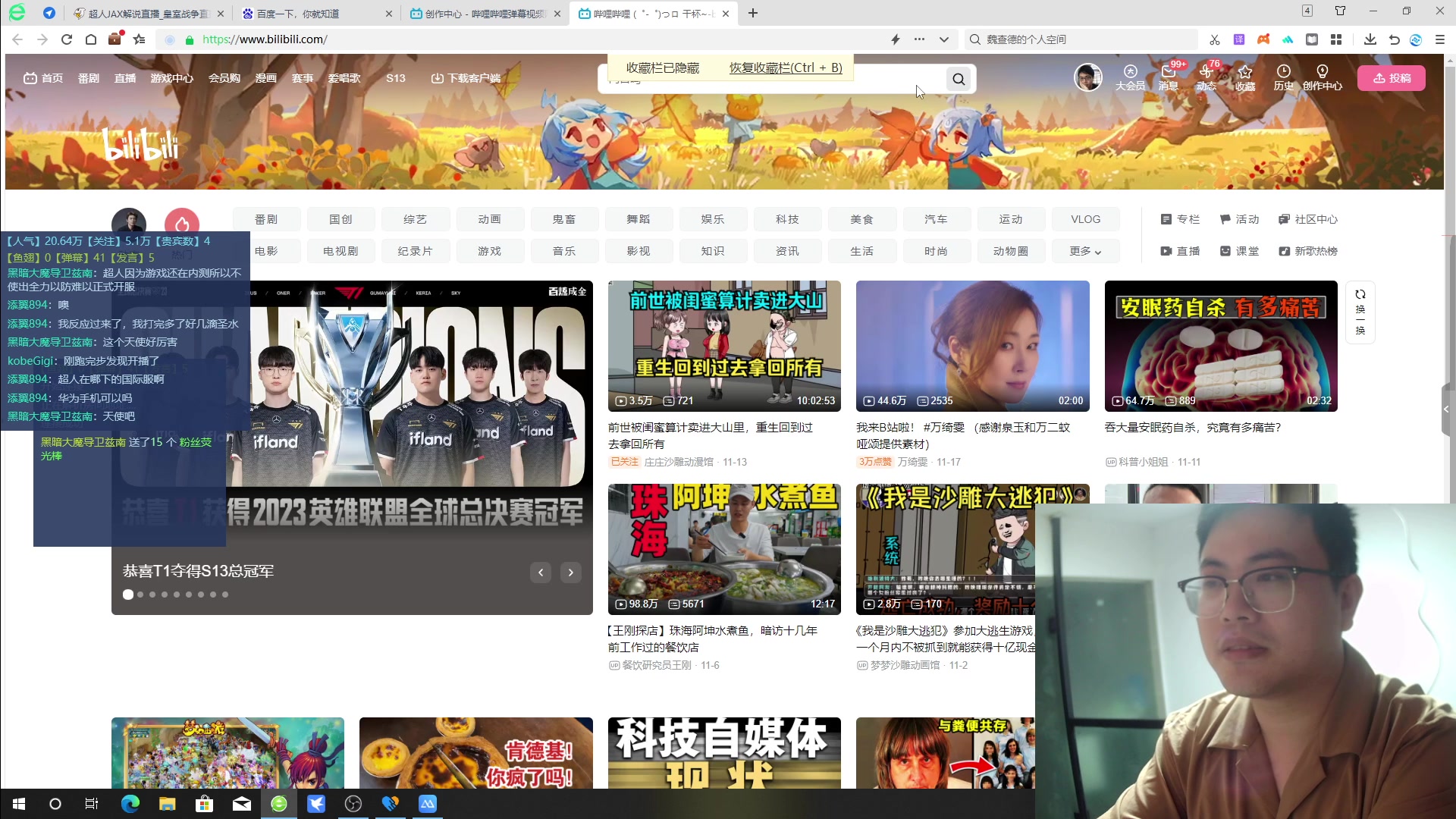Open the Windows Start menu

click(18, 804)
